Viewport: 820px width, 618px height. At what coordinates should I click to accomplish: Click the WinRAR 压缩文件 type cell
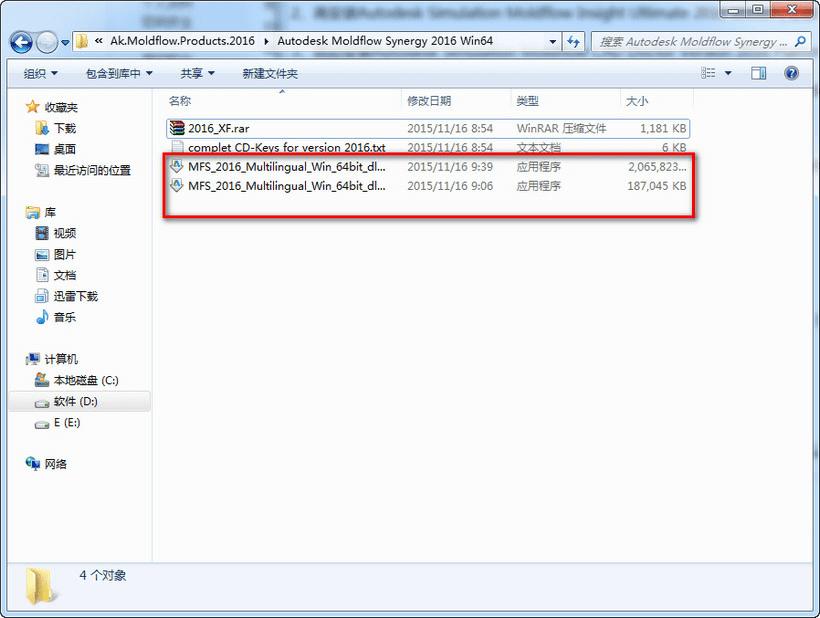tap(561, 129)
